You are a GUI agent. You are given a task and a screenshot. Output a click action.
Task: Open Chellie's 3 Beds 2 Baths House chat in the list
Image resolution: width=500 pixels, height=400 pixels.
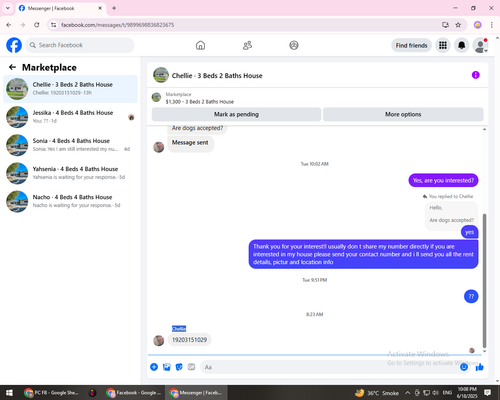(70, 89)
